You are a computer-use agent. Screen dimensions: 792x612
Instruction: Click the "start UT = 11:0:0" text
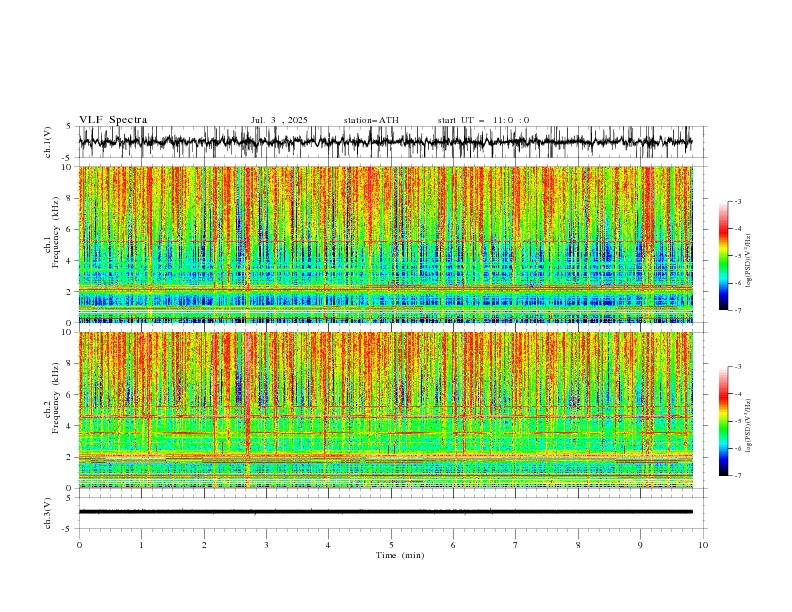coord(483,120)
